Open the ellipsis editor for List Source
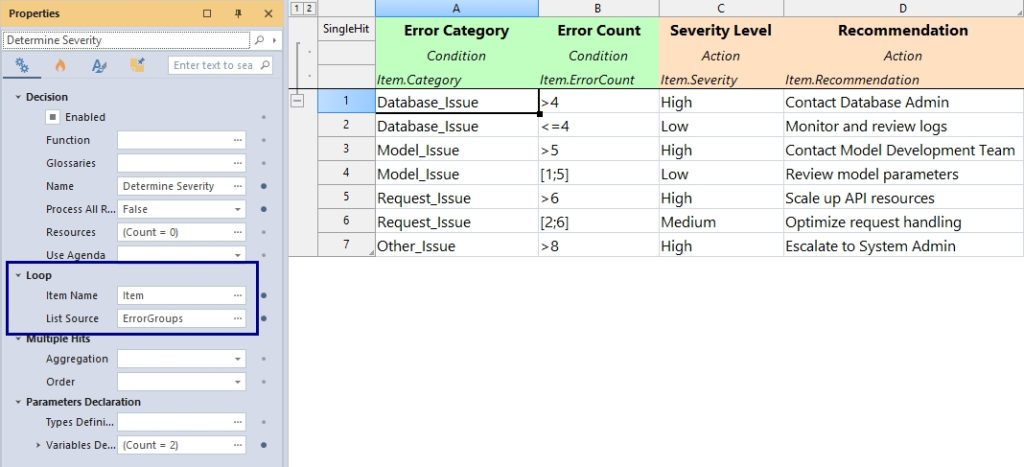The width and height of the screenshot is (1024, 467). [x=237, y=319]
